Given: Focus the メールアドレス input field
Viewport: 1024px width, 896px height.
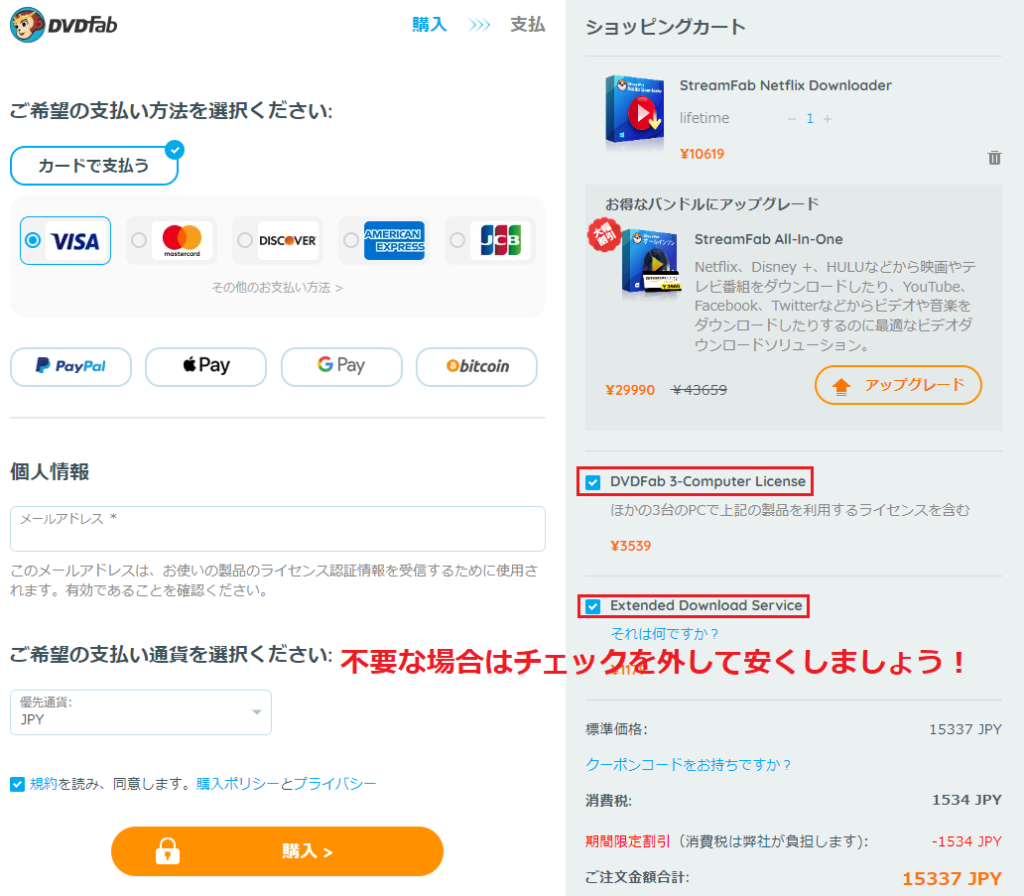Looking at the screenshot, I should (278, 528).
